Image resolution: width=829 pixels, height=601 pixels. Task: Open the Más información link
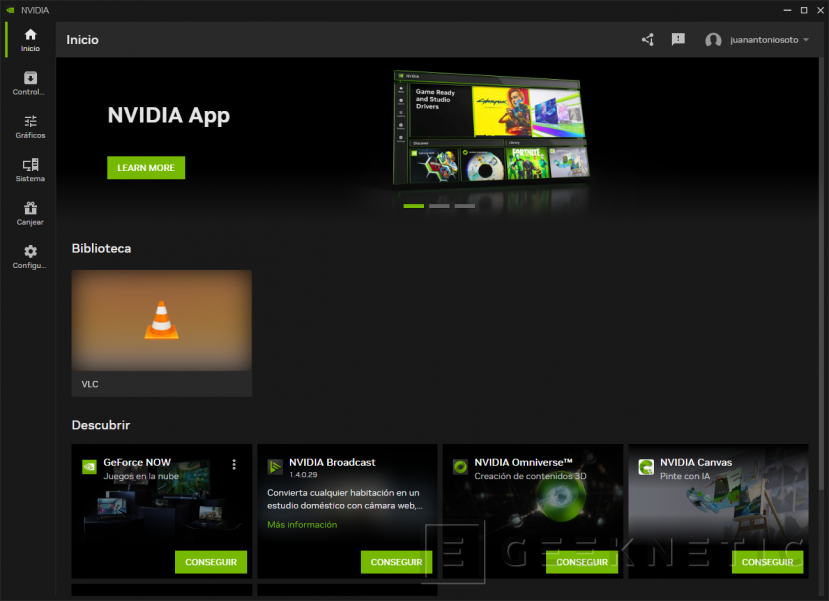pyautogui.click(x=302, y=524)
